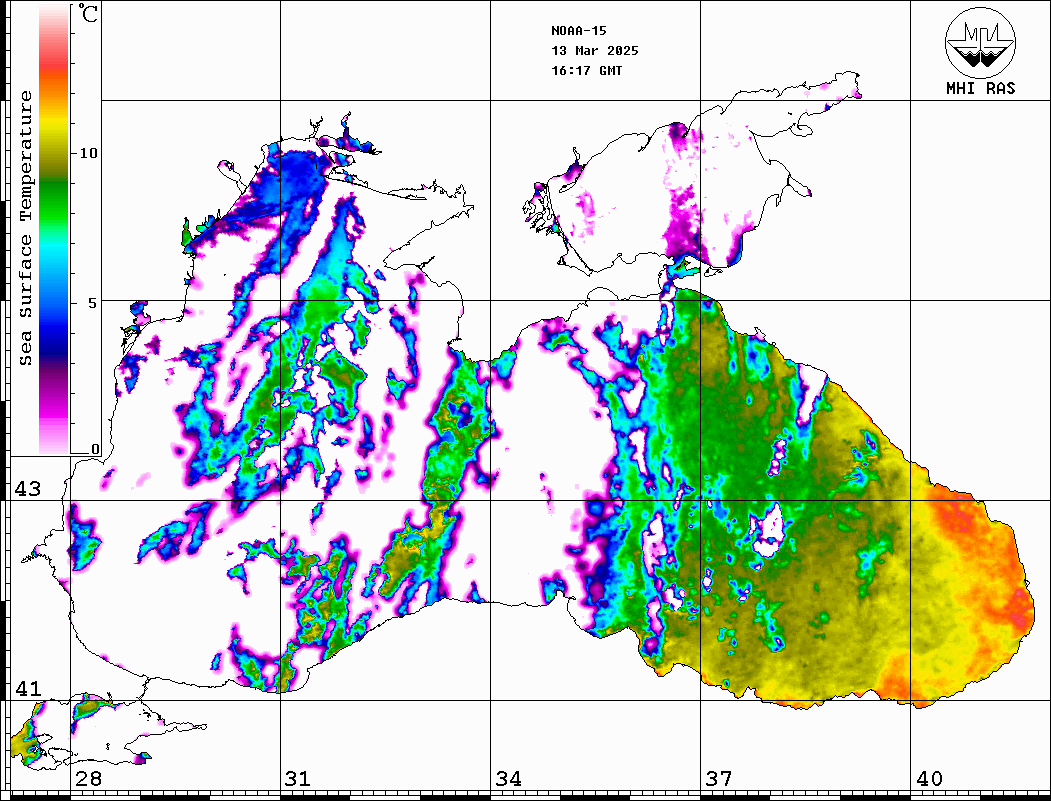Click the 16:17 GMT timestamp
1051x801 pixels.
586,71
